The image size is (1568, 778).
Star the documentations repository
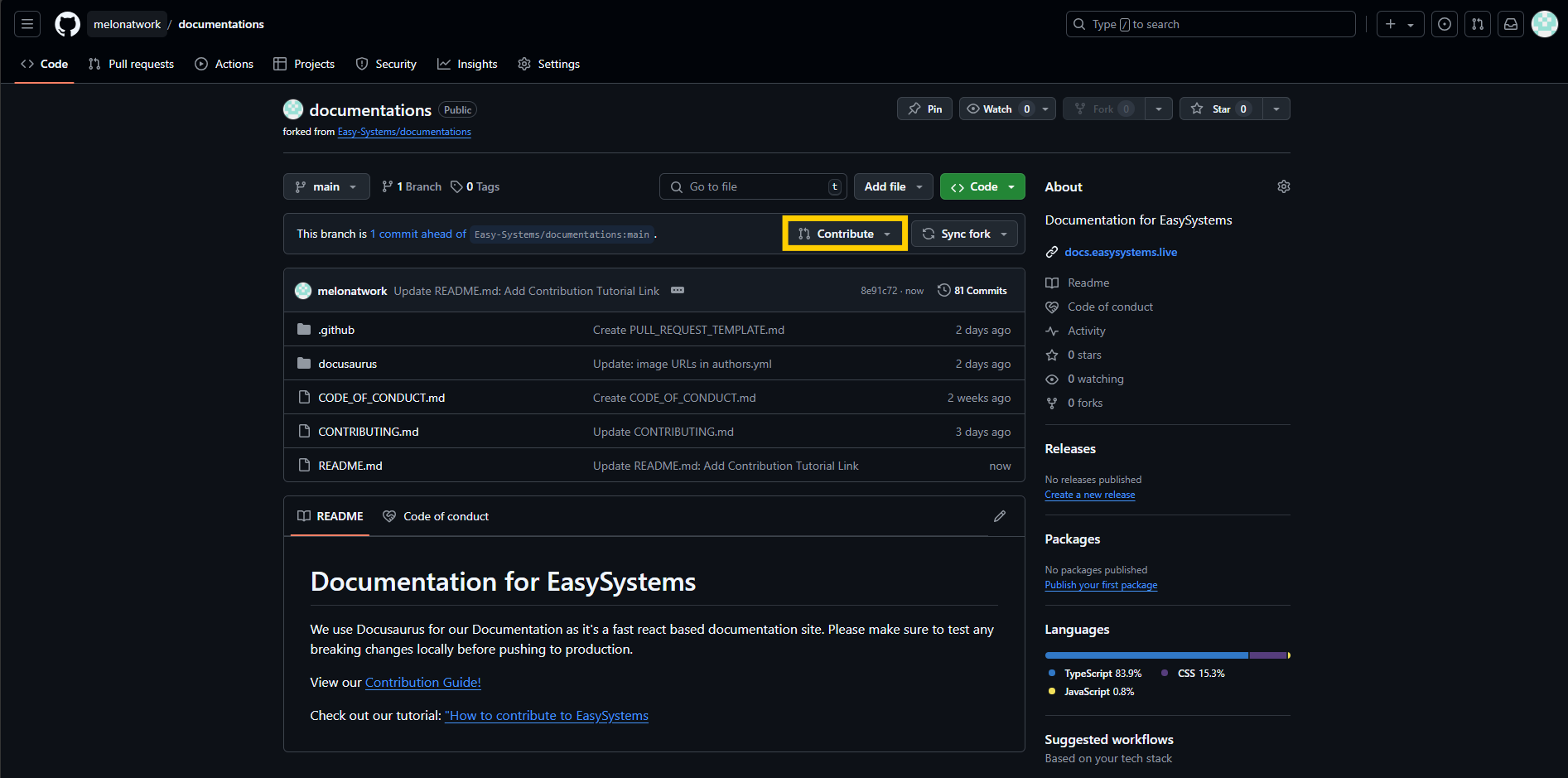tap(1221, 109)
